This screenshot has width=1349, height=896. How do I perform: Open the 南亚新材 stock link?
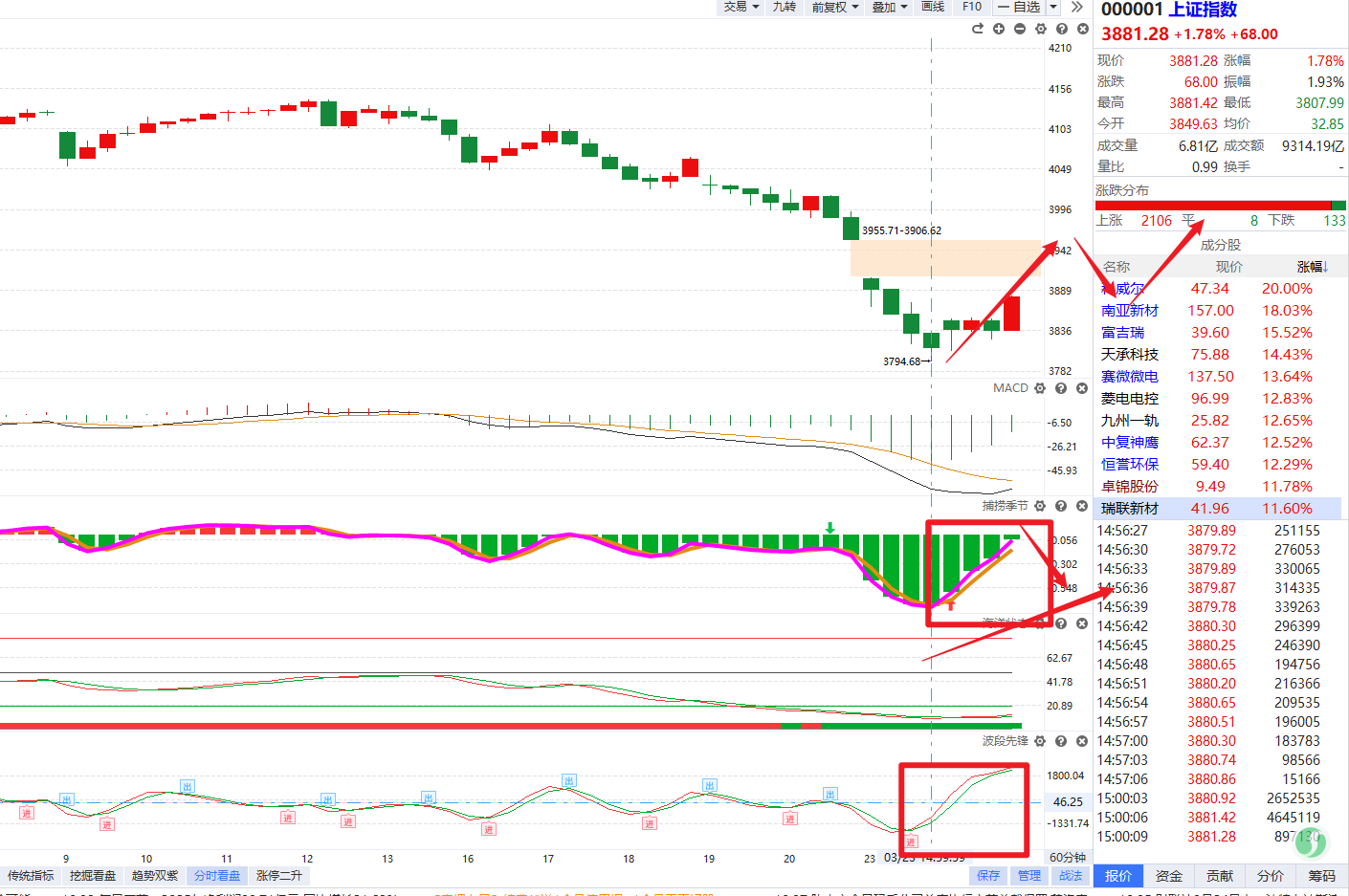pyautogui.click(x=1129, y=311)
